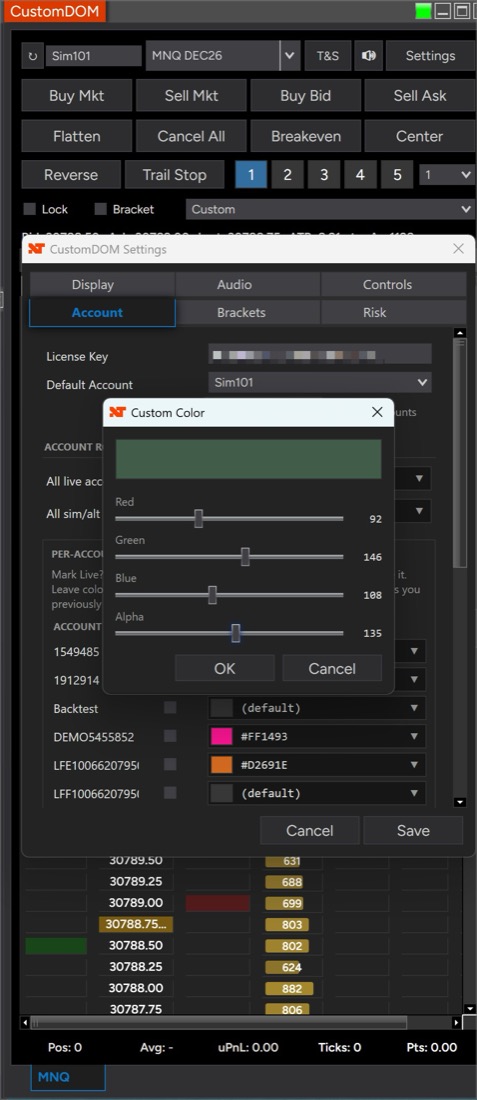Image resolution: width=477 pixels, height=1100 pixels.
Task: Click the Buy Bid button
Action: pos(305,95)
